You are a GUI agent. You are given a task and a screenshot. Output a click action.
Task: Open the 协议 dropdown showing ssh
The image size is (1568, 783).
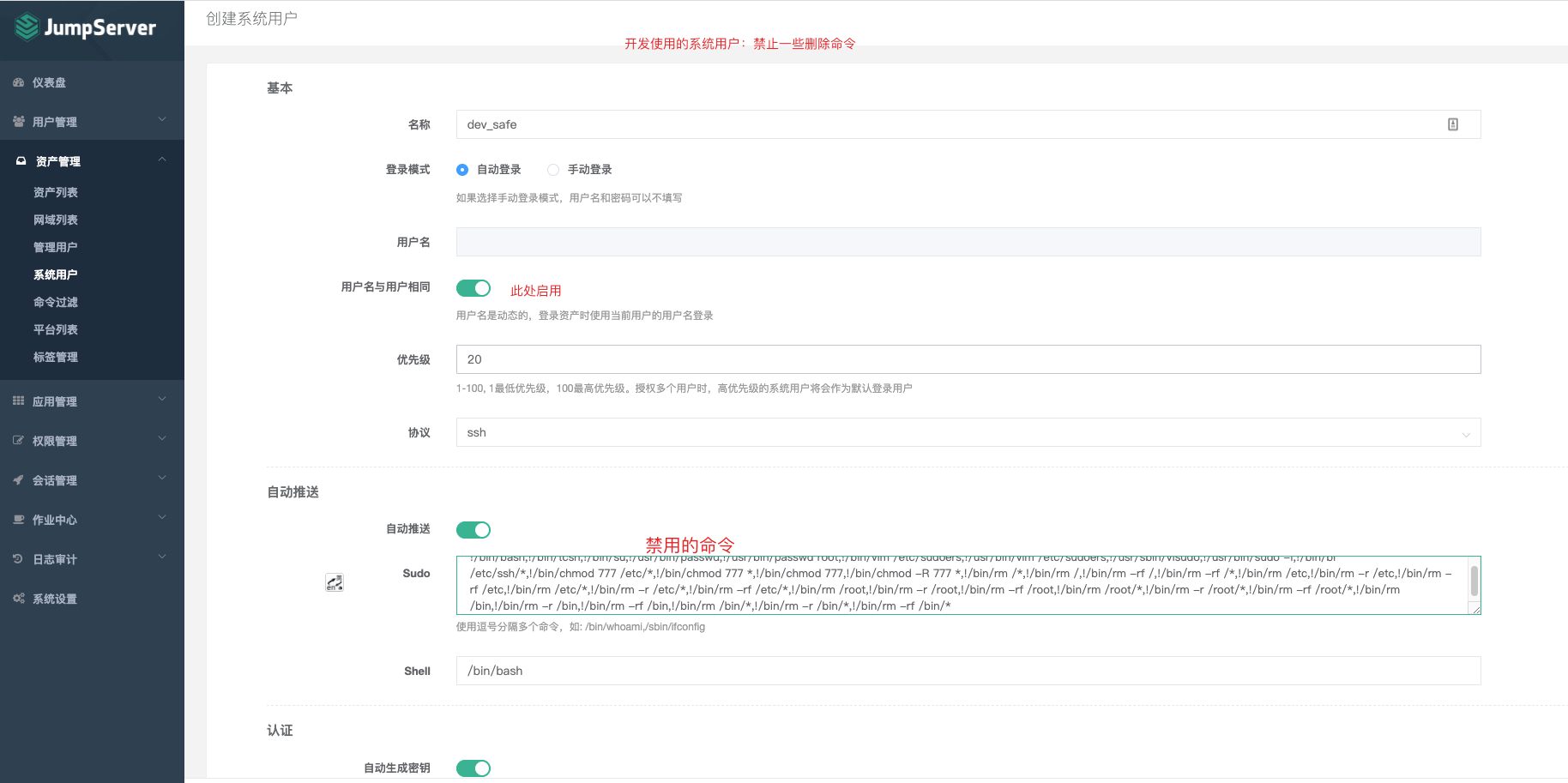click(968, 432)
